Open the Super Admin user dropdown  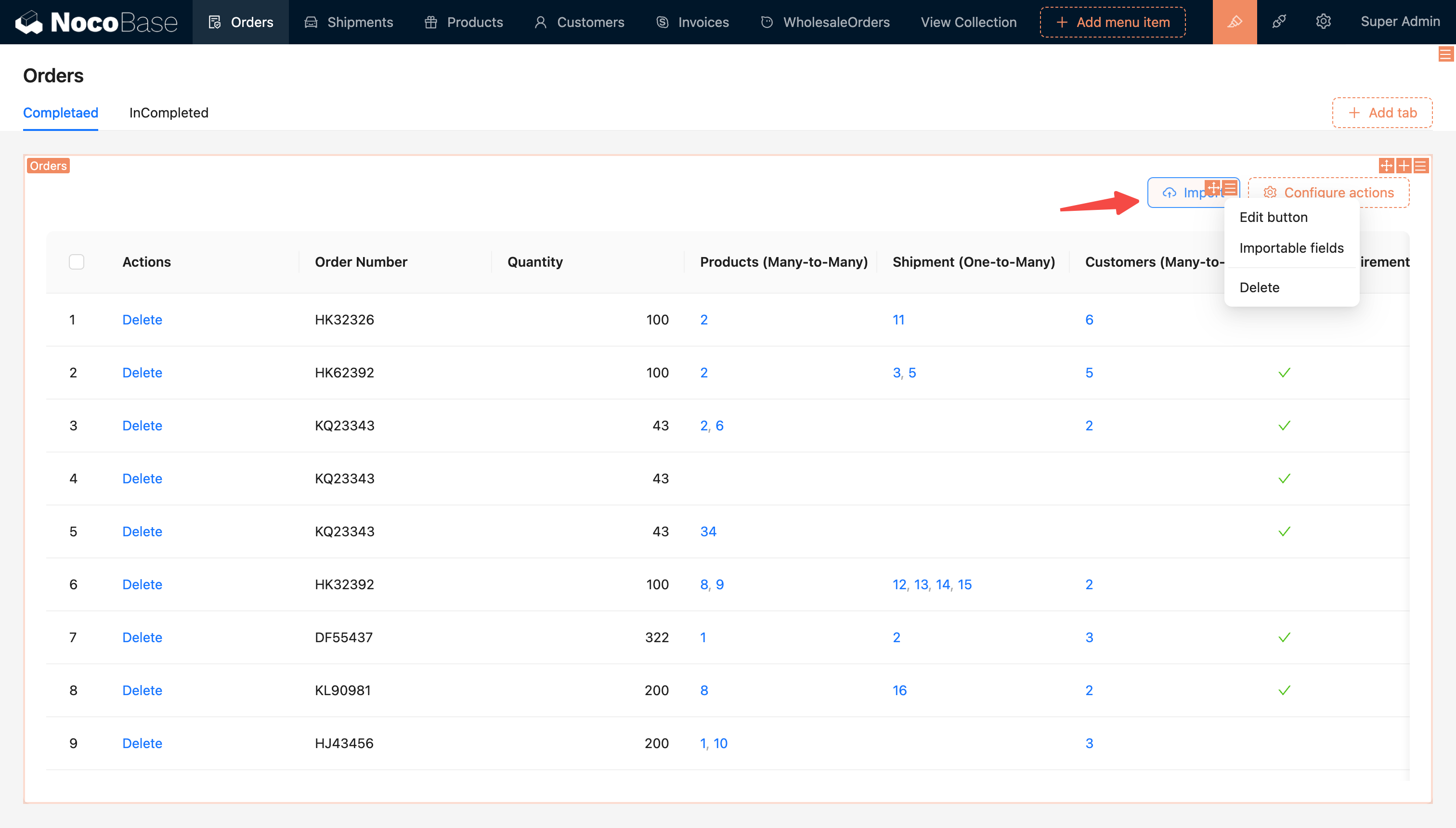[x=1400, y=22]
